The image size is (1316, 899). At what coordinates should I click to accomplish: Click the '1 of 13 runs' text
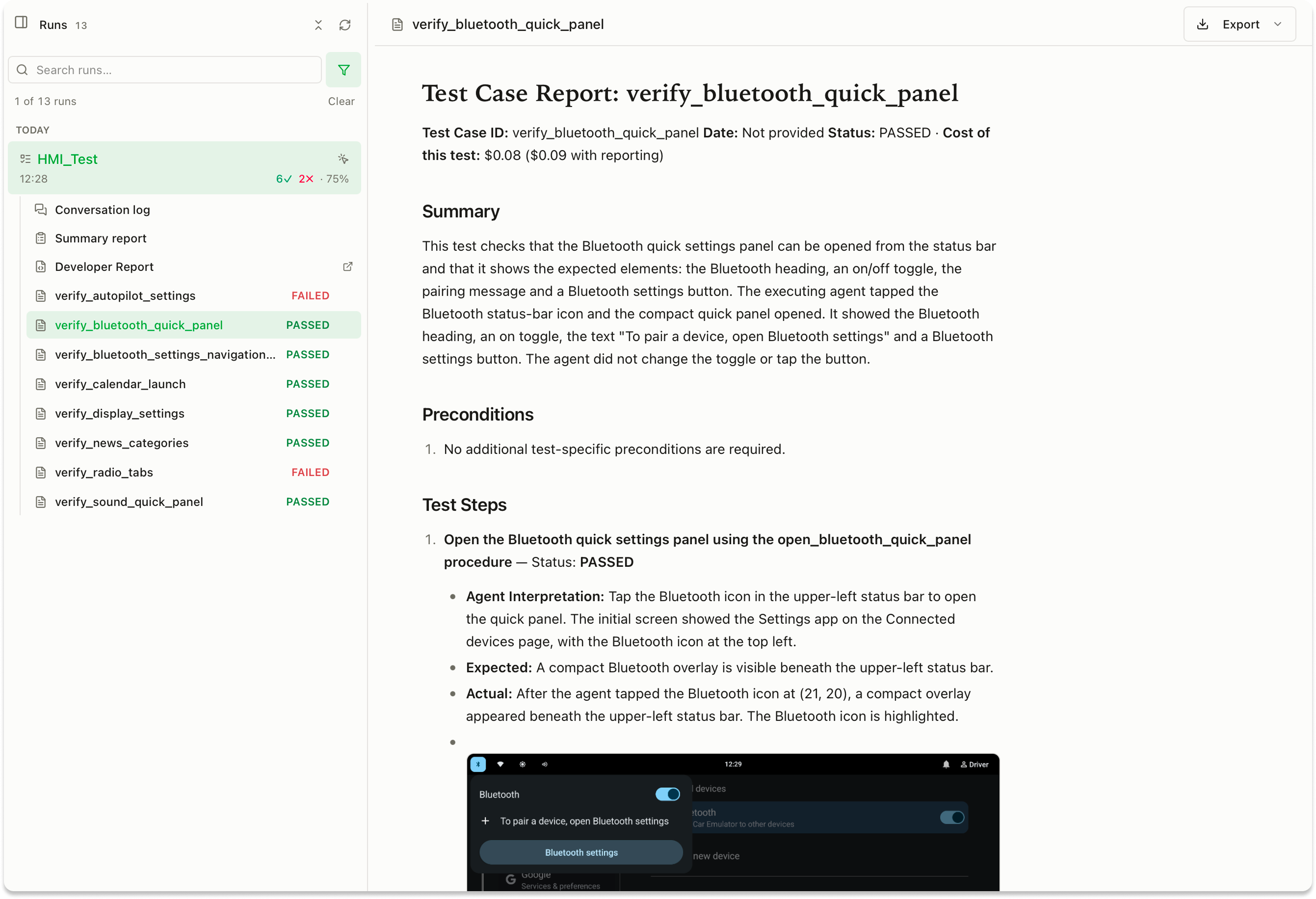(x=46, y=101)
